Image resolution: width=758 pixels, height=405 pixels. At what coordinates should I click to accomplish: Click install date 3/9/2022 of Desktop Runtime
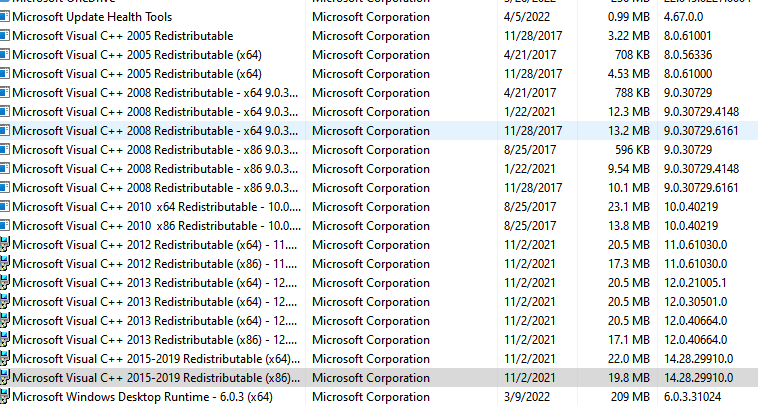pos(527,397)
